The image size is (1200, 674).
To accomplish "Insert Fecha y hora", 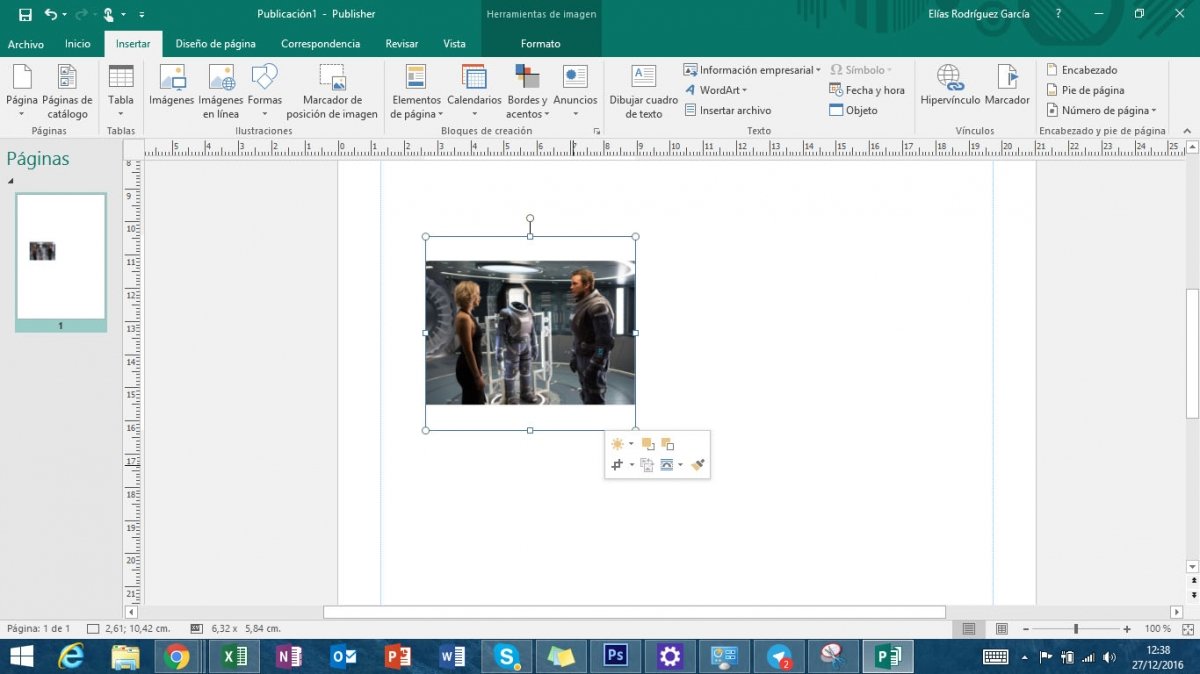I will [x=867, y=90].
